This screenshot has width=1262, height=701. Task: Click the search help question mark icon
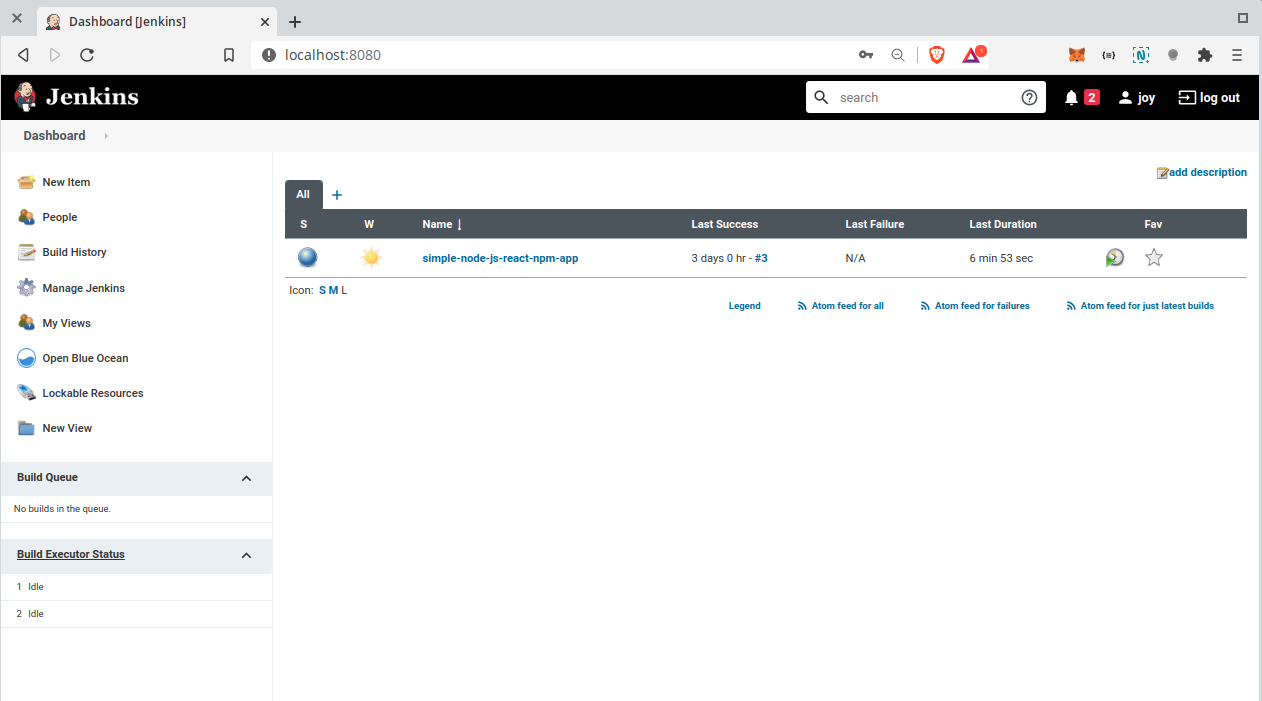(x=1029, y=97)
